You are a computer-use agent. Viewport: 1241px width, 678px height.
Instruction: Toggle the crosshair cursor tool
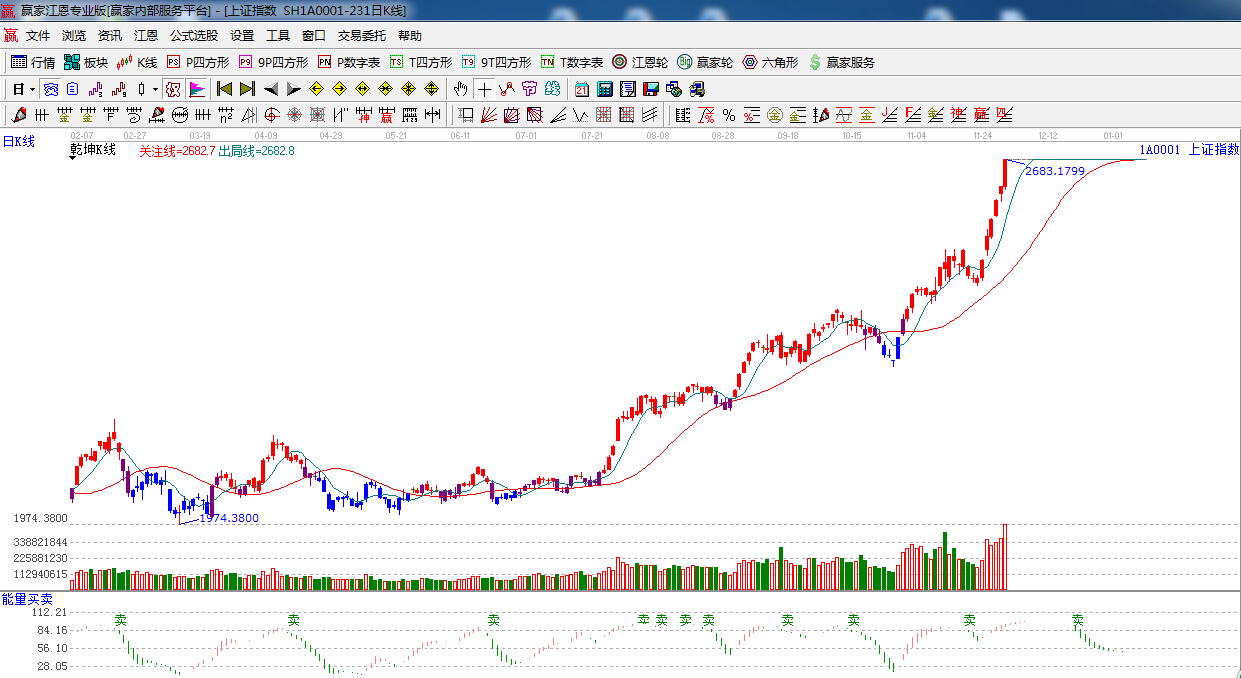coord(484,89)
